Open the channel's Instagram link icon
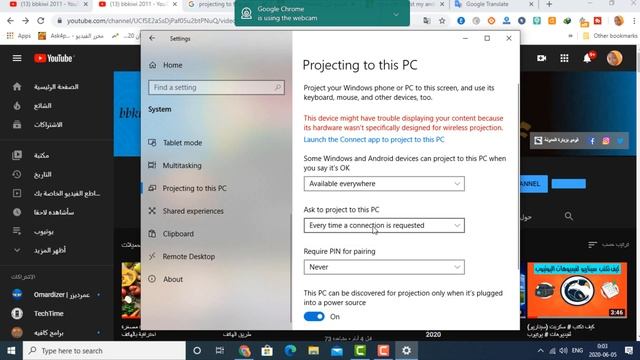 point(606,141)
